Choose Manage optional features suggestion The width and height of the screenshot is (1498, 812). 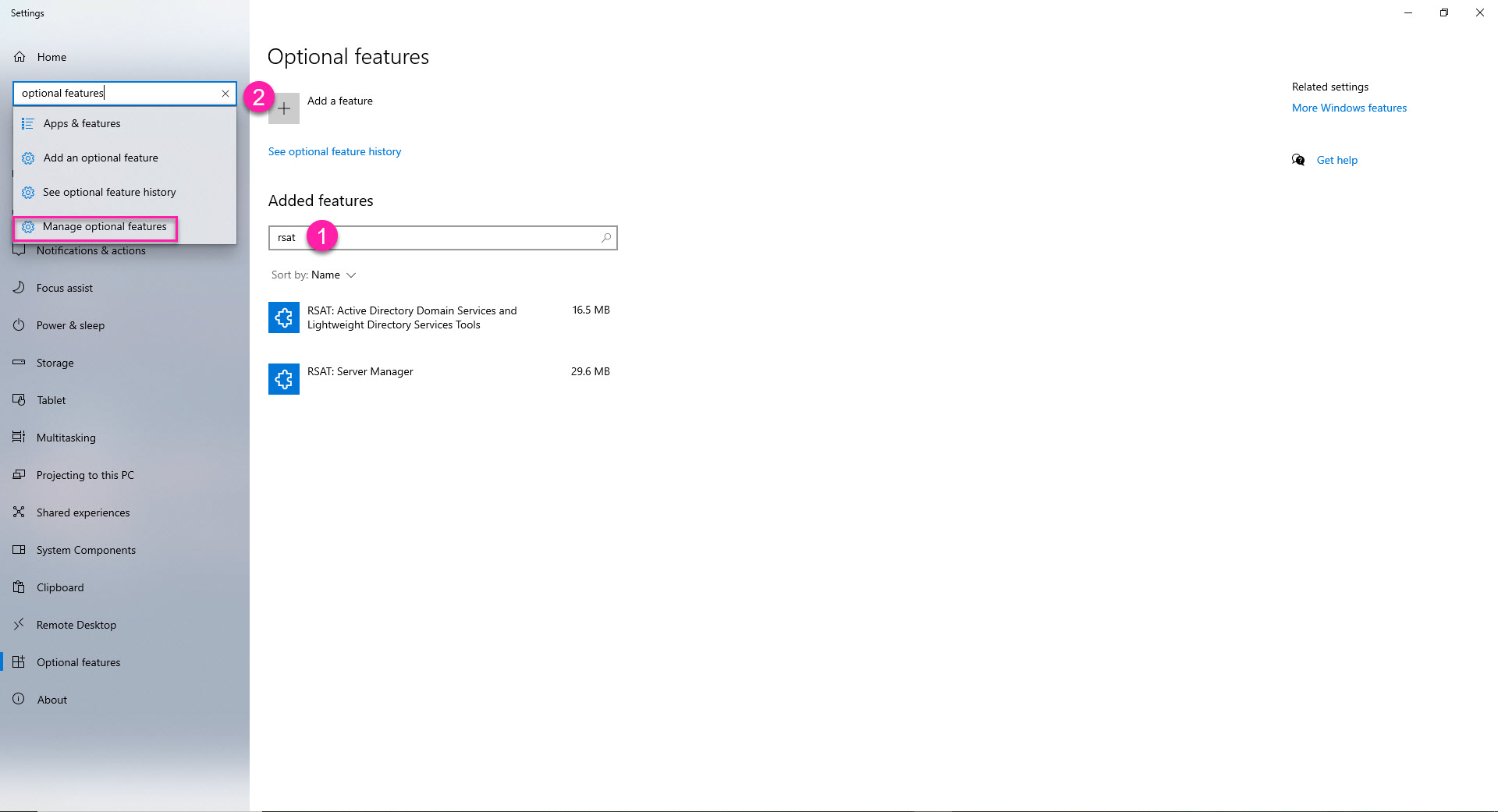(x=105, y=227)
